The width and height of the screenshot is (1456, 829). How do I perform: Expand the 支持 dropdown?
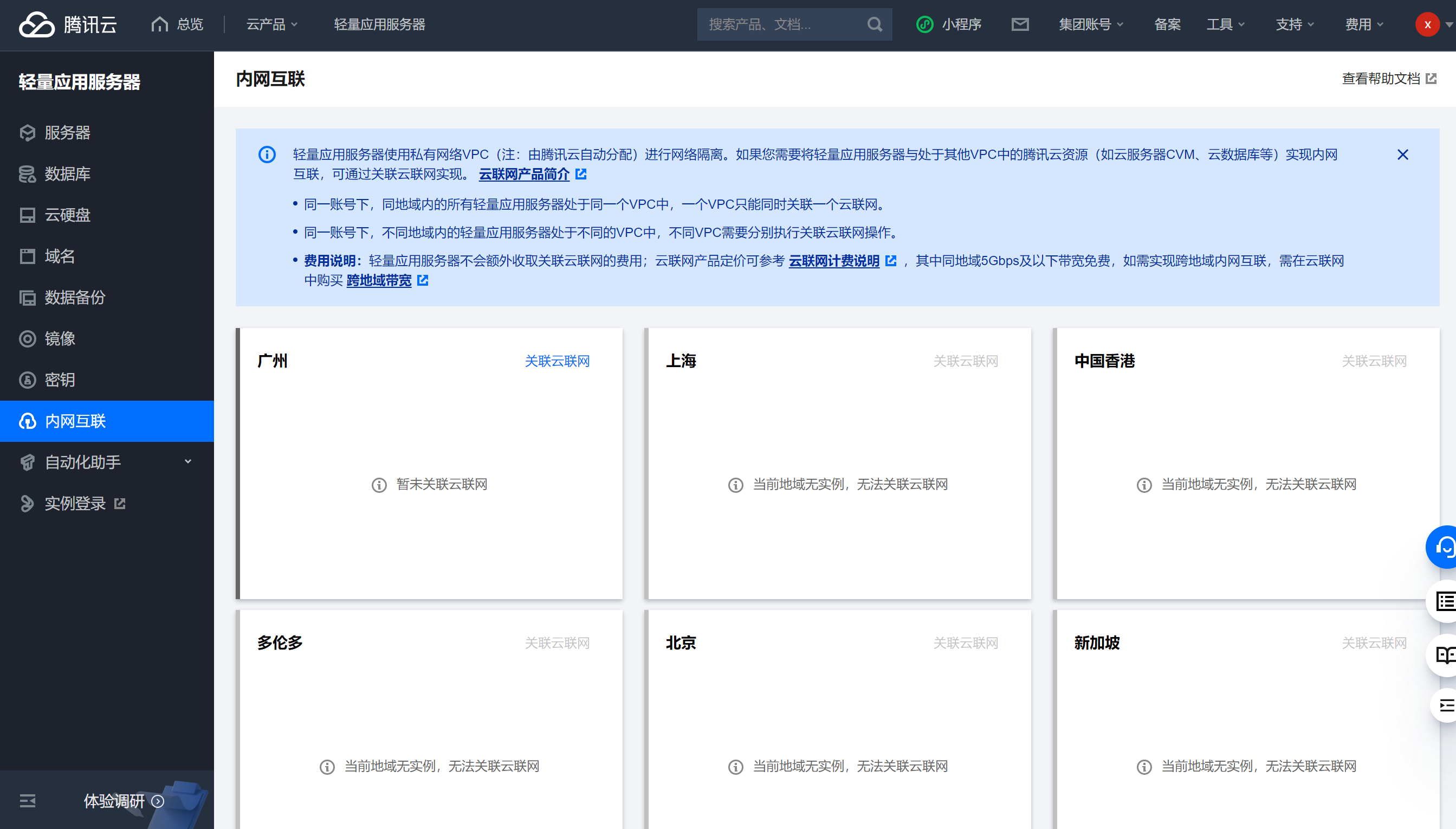[1295, 24]
